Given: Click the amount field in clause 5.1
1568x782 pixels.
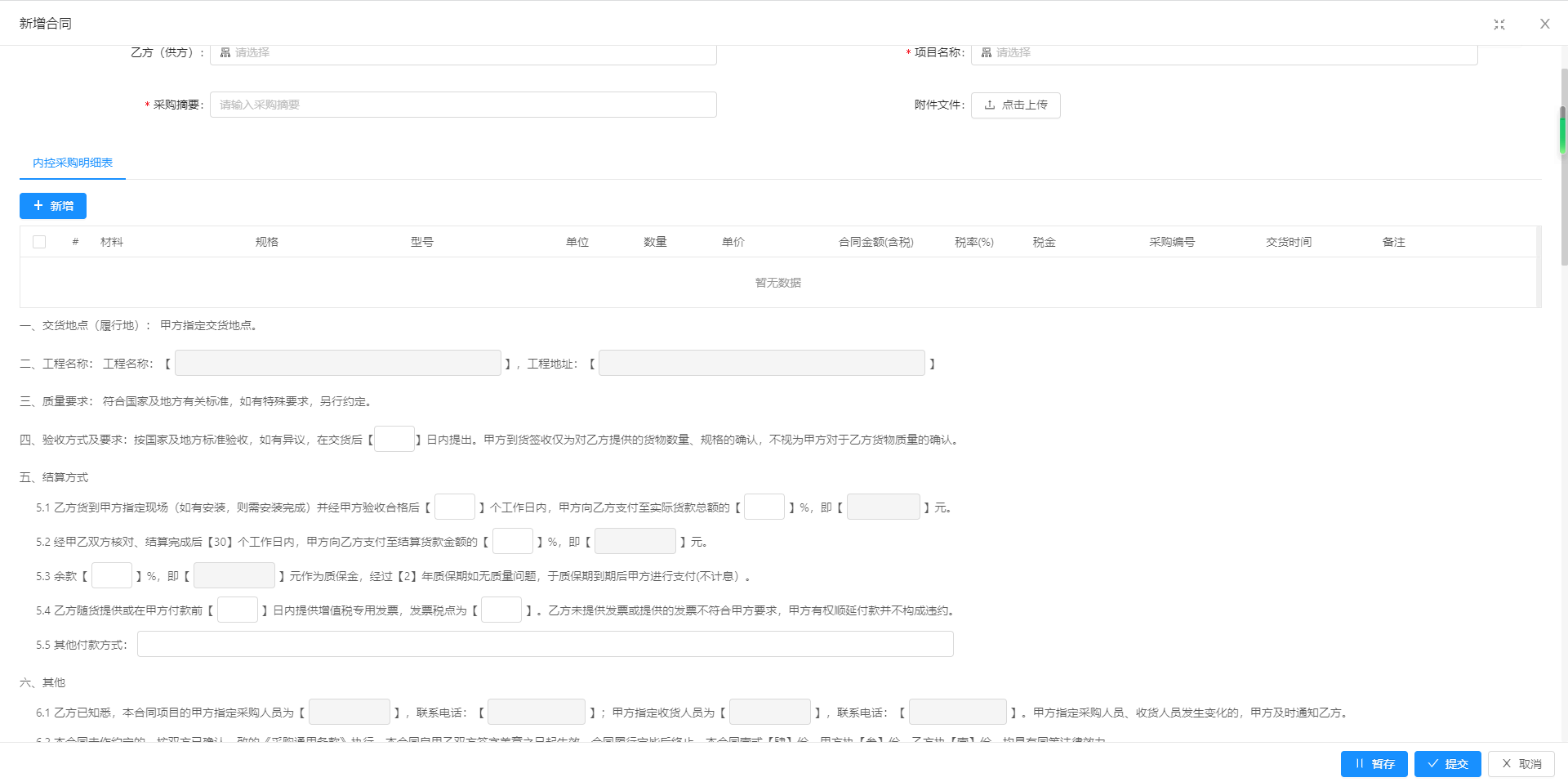Looking at the screenshot, I should [884, 507].
